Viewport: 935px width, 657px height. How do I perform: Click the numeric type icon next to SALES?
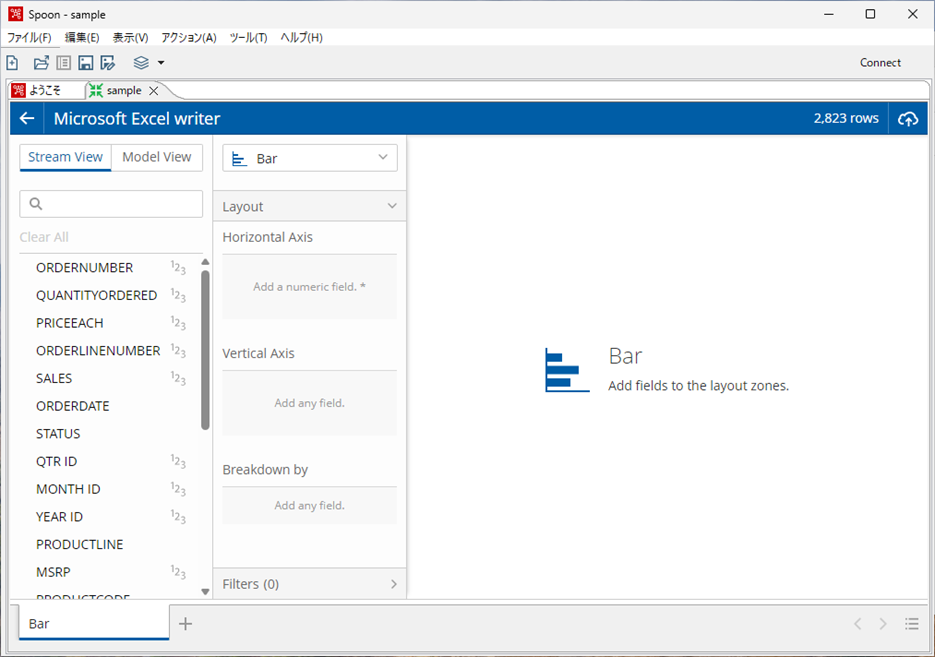178,379
